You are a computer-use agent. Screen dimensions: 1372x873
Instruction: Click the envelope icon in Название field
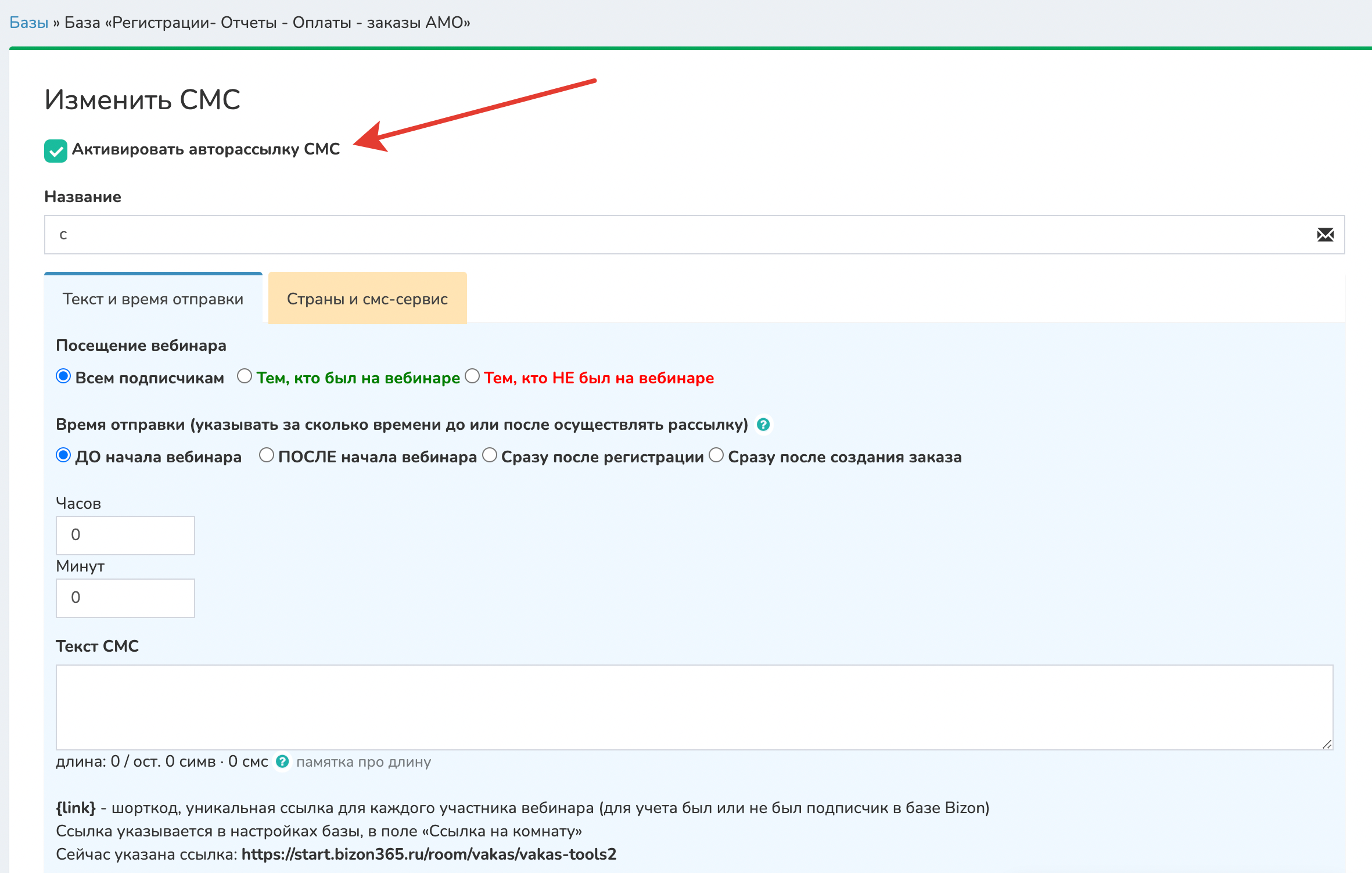(x=1325, y=235)
